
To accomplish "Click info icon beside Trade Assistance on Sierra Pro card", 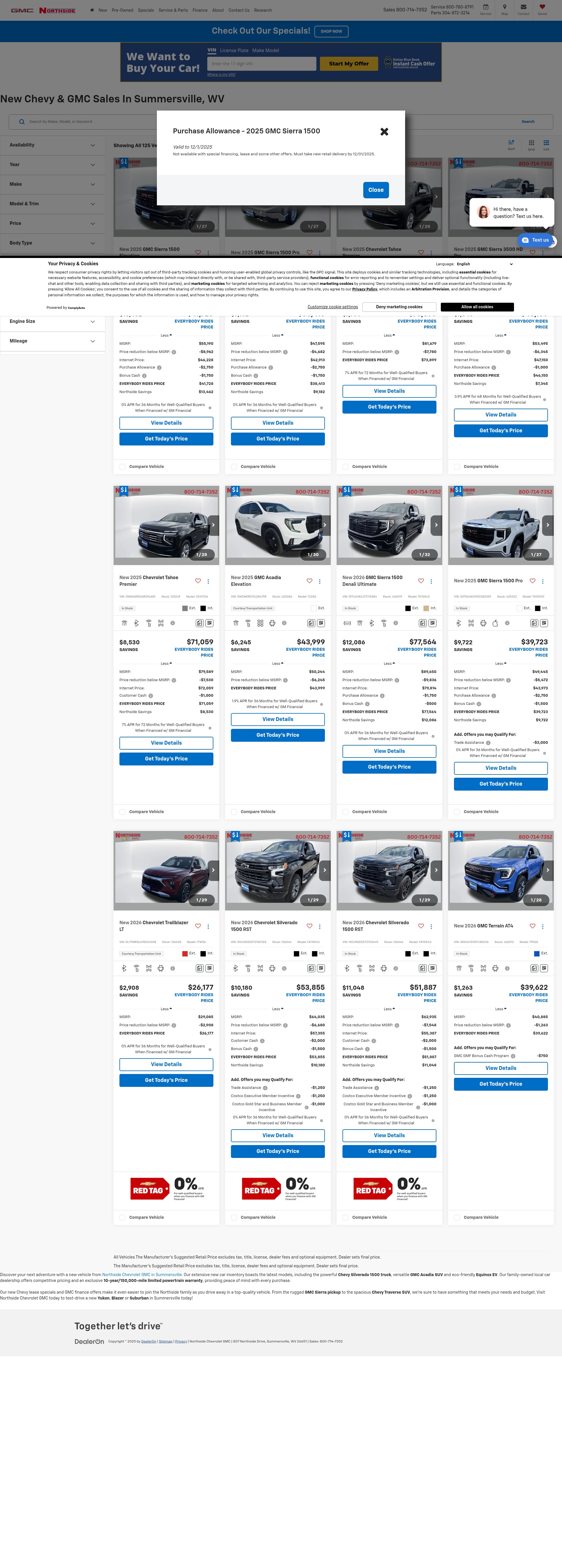I will [488, 743].
